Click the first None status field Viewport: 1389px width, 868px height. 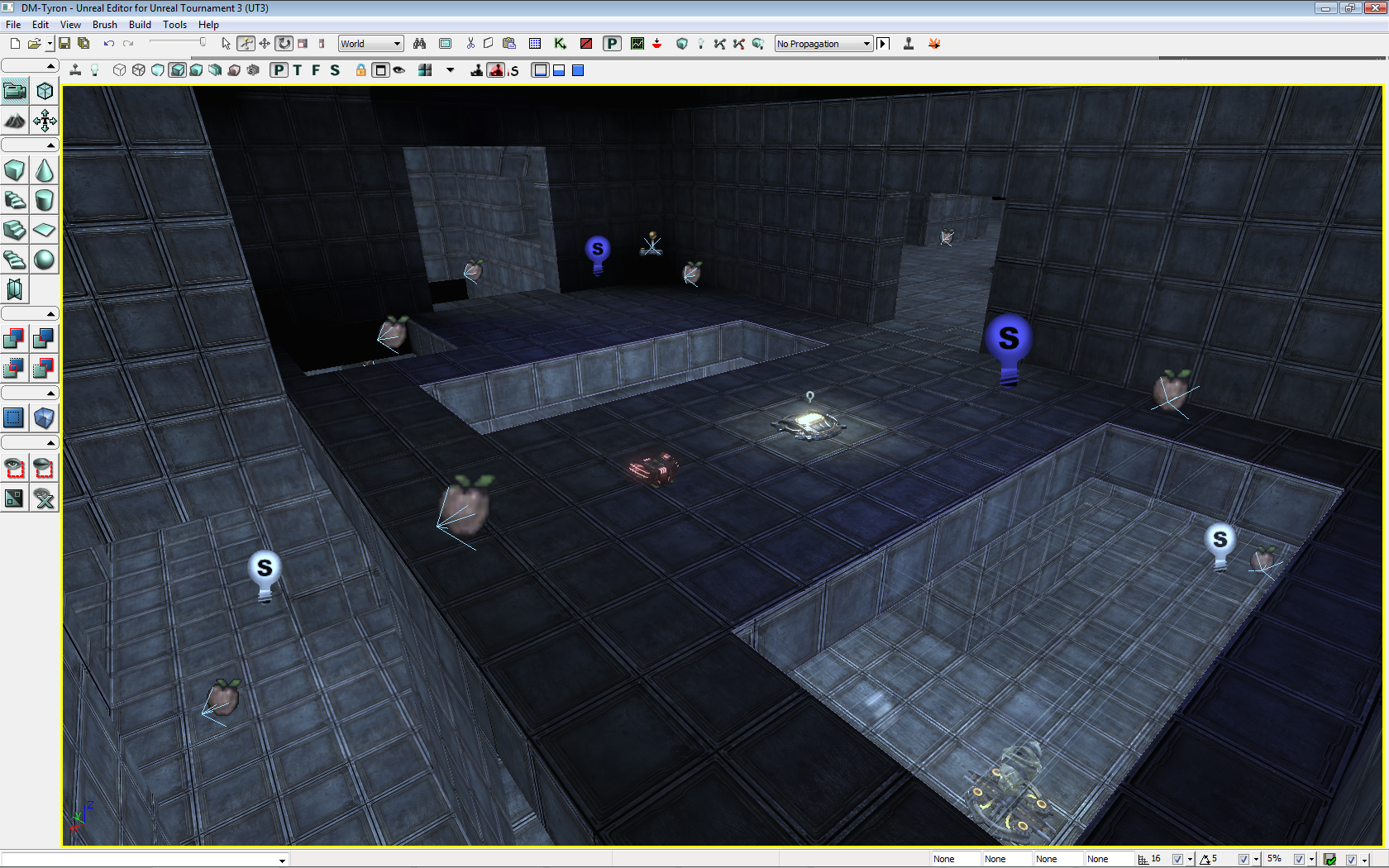coord(955,859)
